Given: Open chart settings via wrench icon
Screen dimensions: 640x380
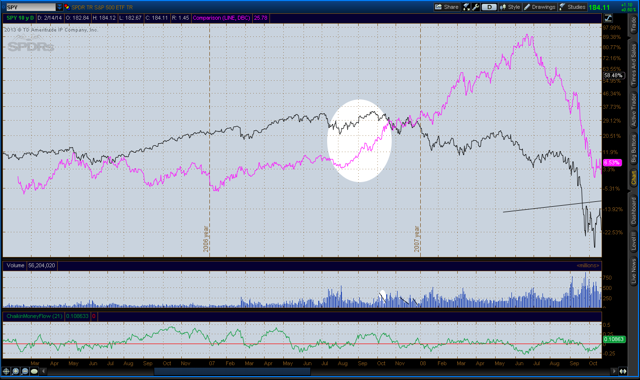Looking at the screenshot, I should (476, 7).
